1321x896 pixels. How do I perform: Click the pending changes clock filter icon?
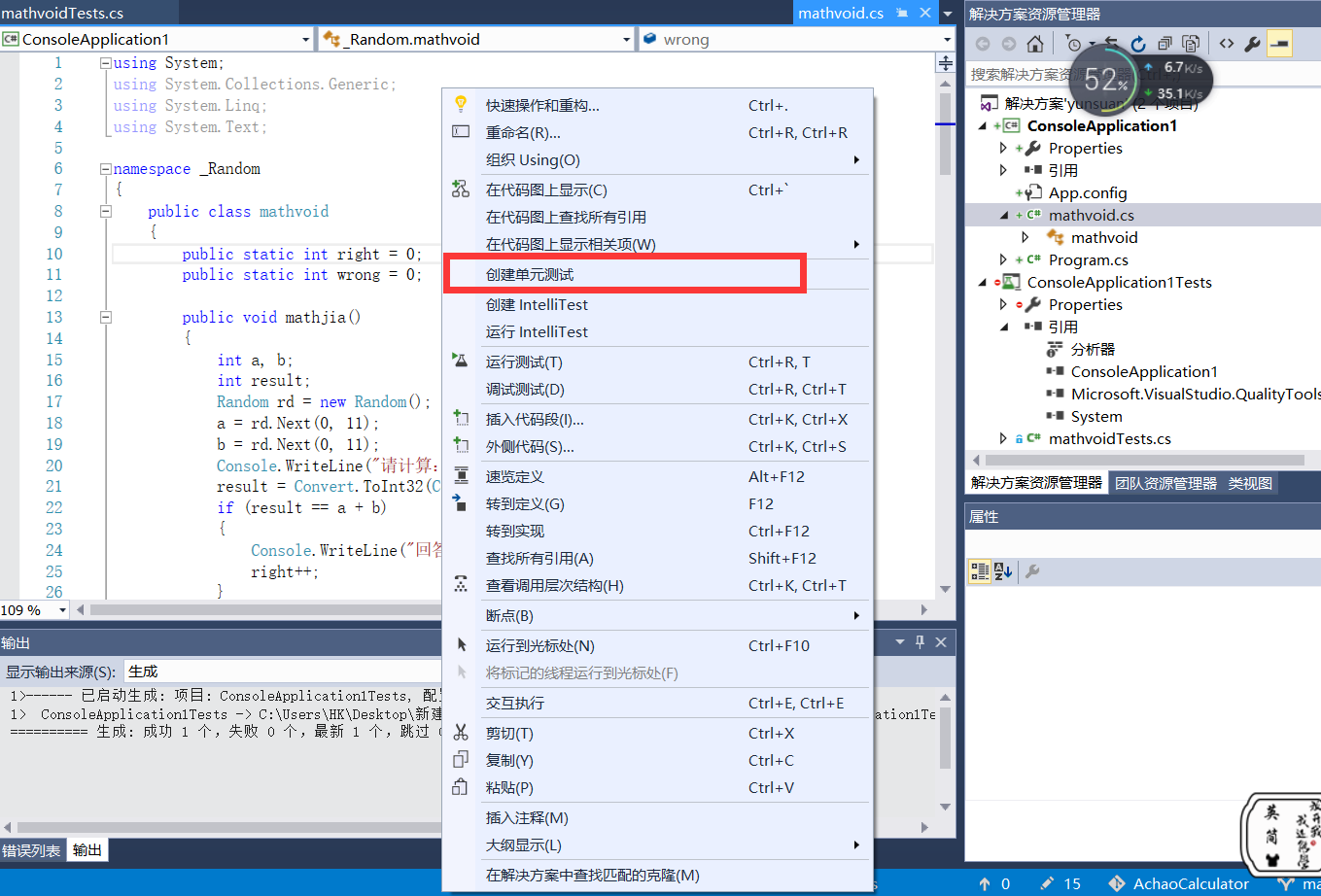[1073, 44]
